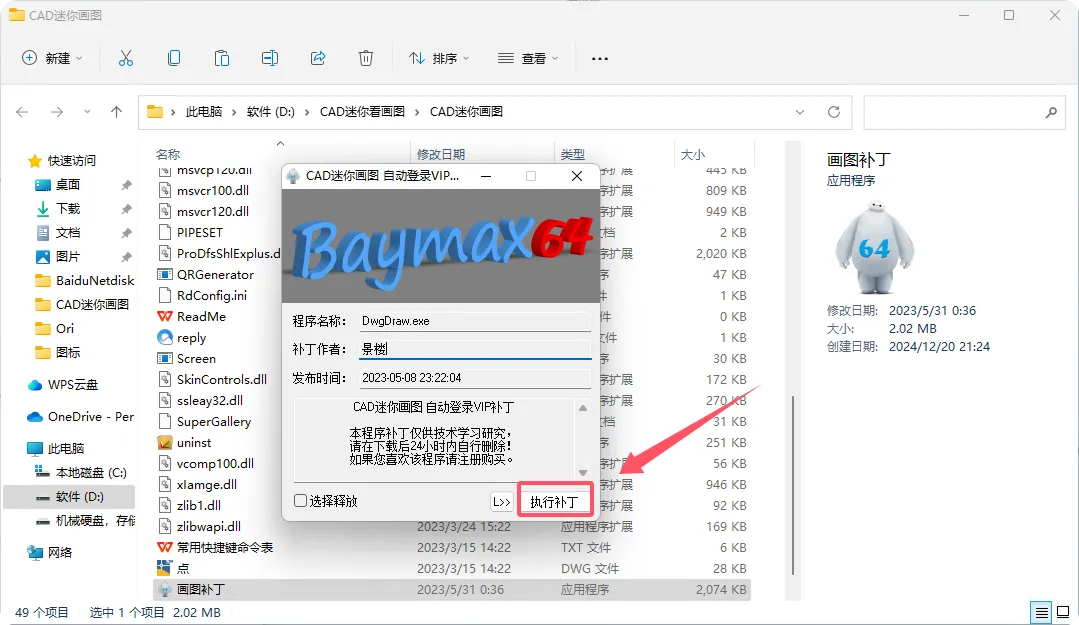Click CAD迷你看画图 in breadcrumb
Screen dimensions: 1079x625
pyautogui.click(x=362, y=112)
